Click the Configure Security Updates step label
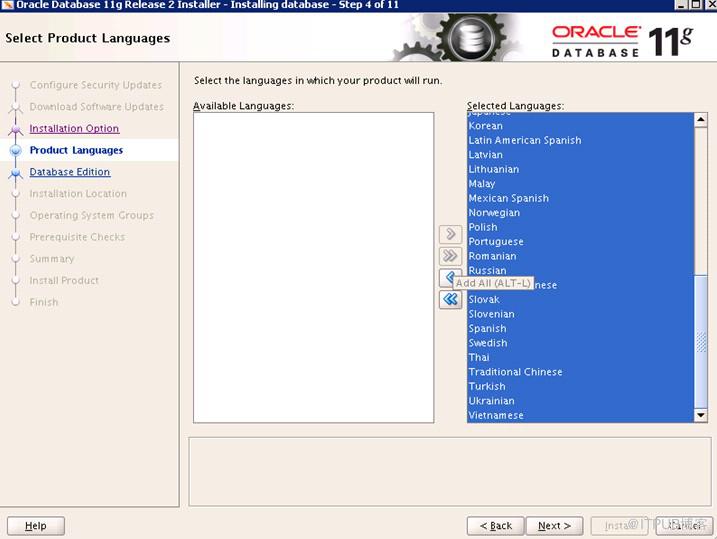The height and width of the screenshot is (539, 717). 96,85
